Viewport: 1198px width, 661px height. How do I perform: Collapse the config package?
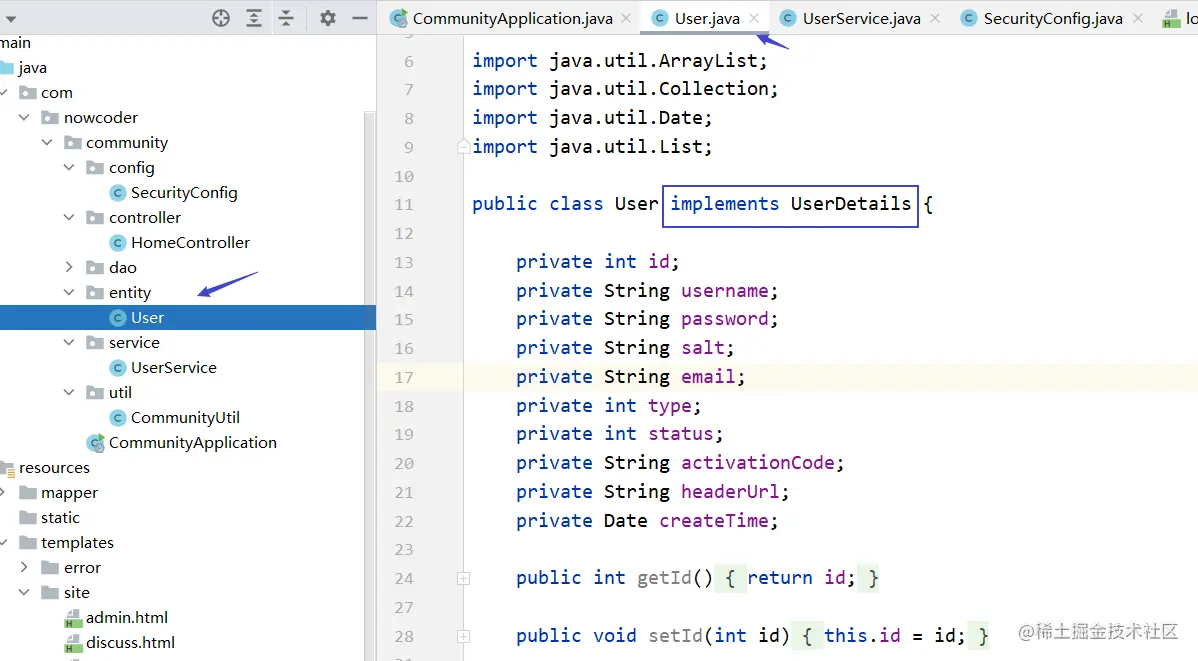pos(70,167)
